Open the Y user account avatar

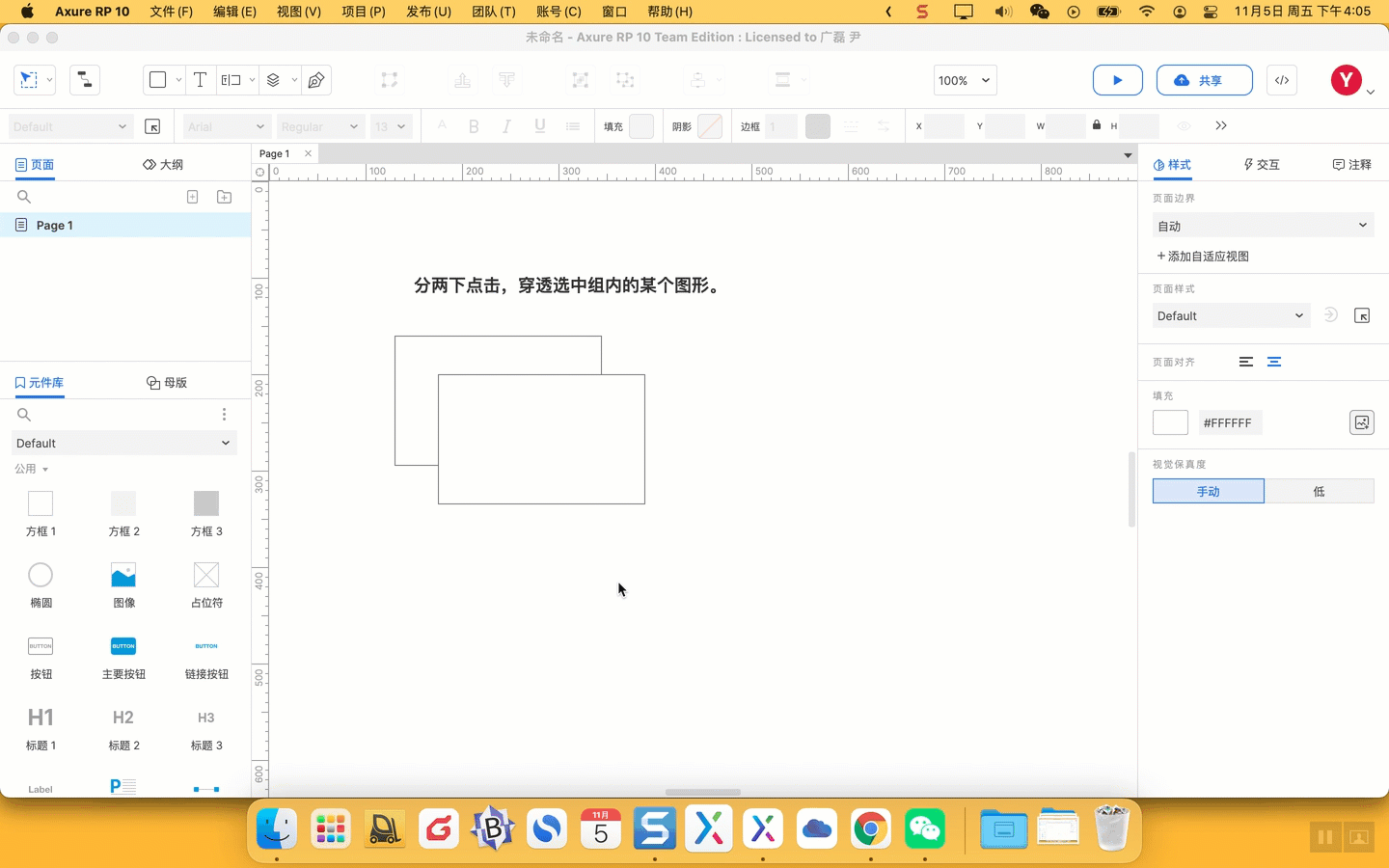pos(1346,80)
